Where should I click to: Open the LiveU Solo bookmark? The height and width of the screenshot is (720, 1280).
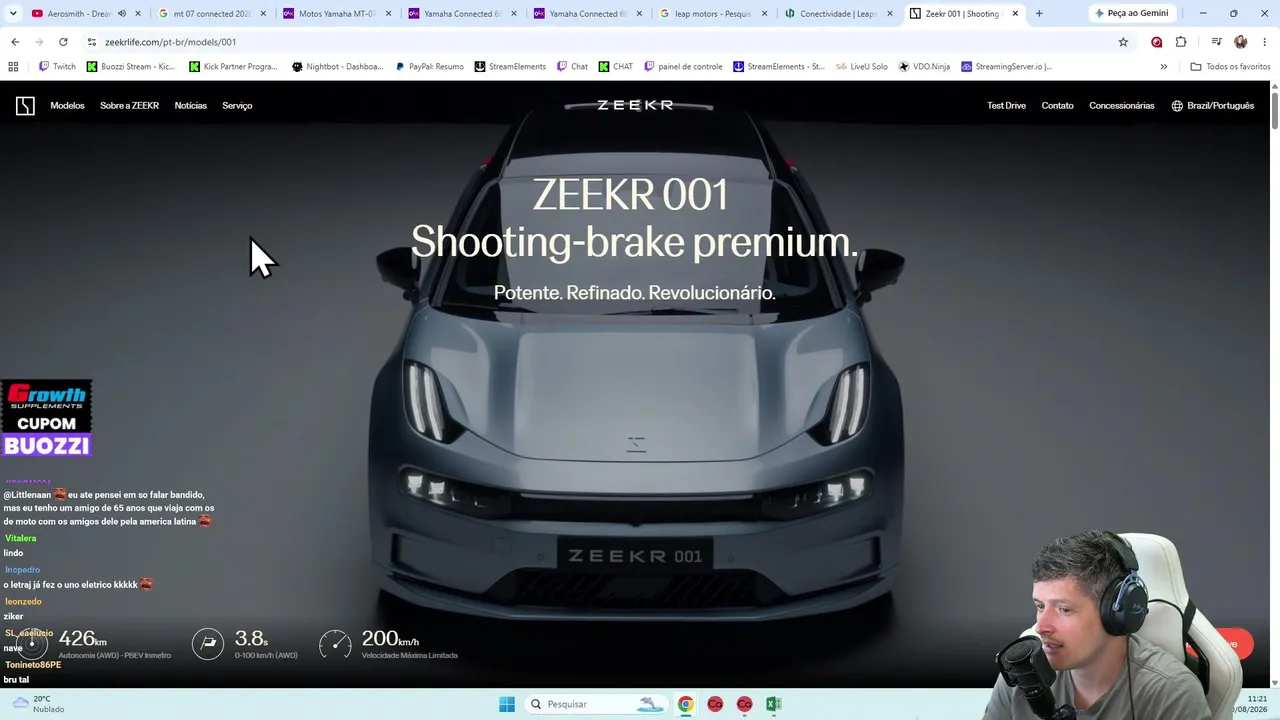(x=862, y=67)
